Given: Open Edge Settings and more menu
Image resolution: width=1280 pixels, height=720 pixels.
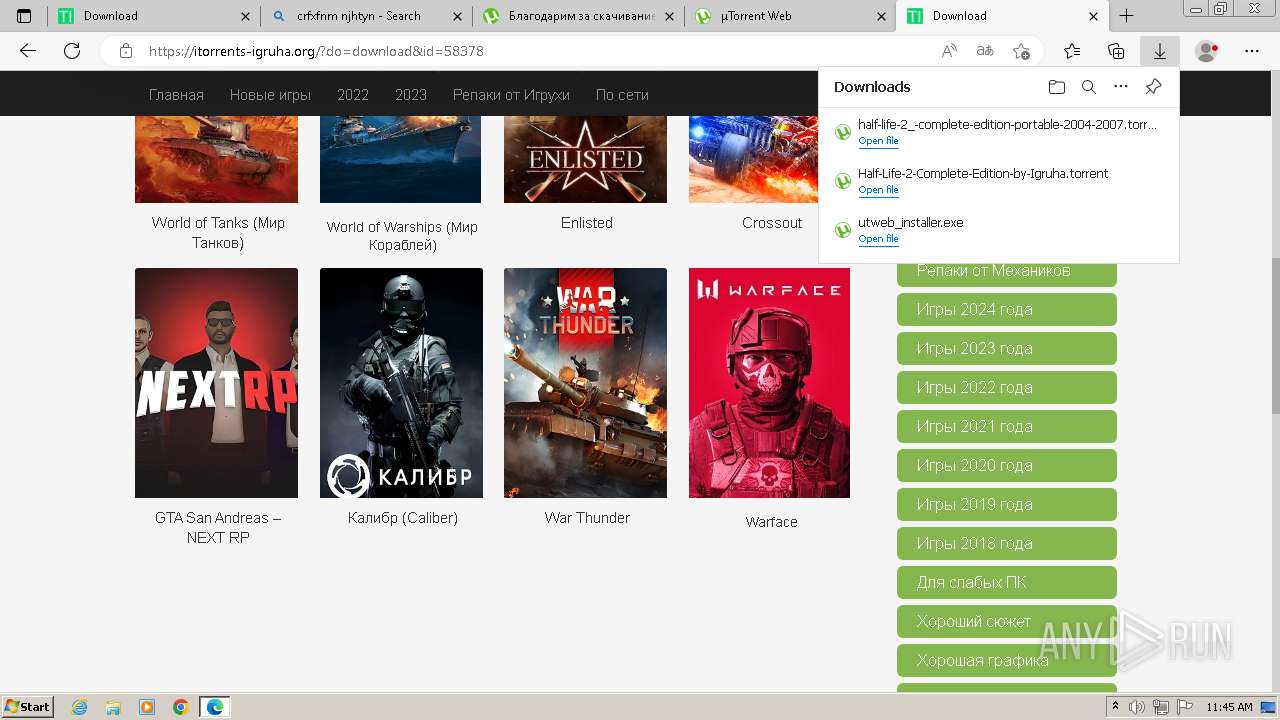Looking at the screenshot, I should pyautogui.click(x=1252, y=51).
